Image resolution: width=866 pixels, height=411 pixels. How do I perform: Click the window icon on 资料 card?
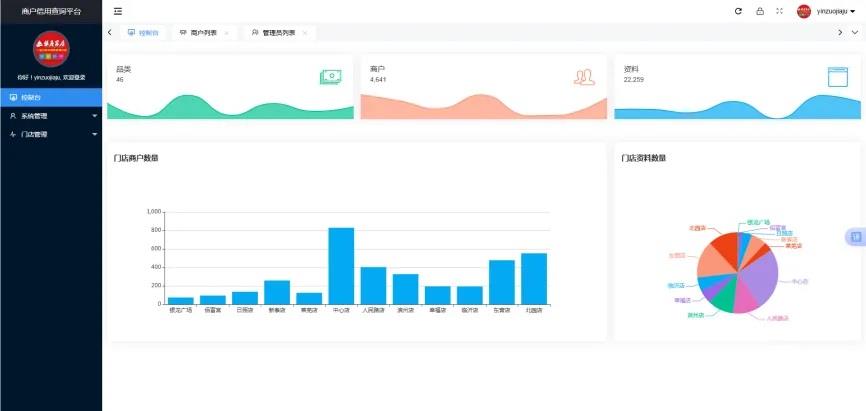(837, 77)
